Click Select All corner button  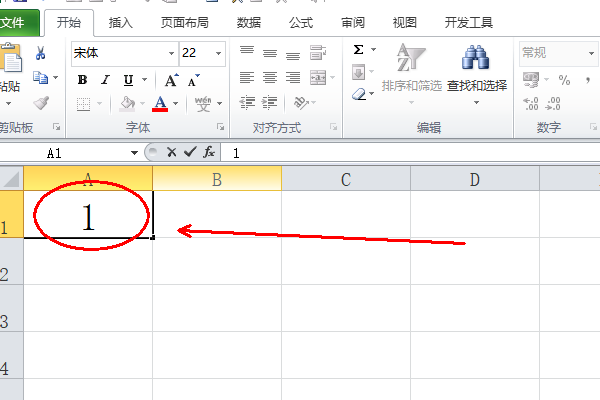[x=11, y=179]
